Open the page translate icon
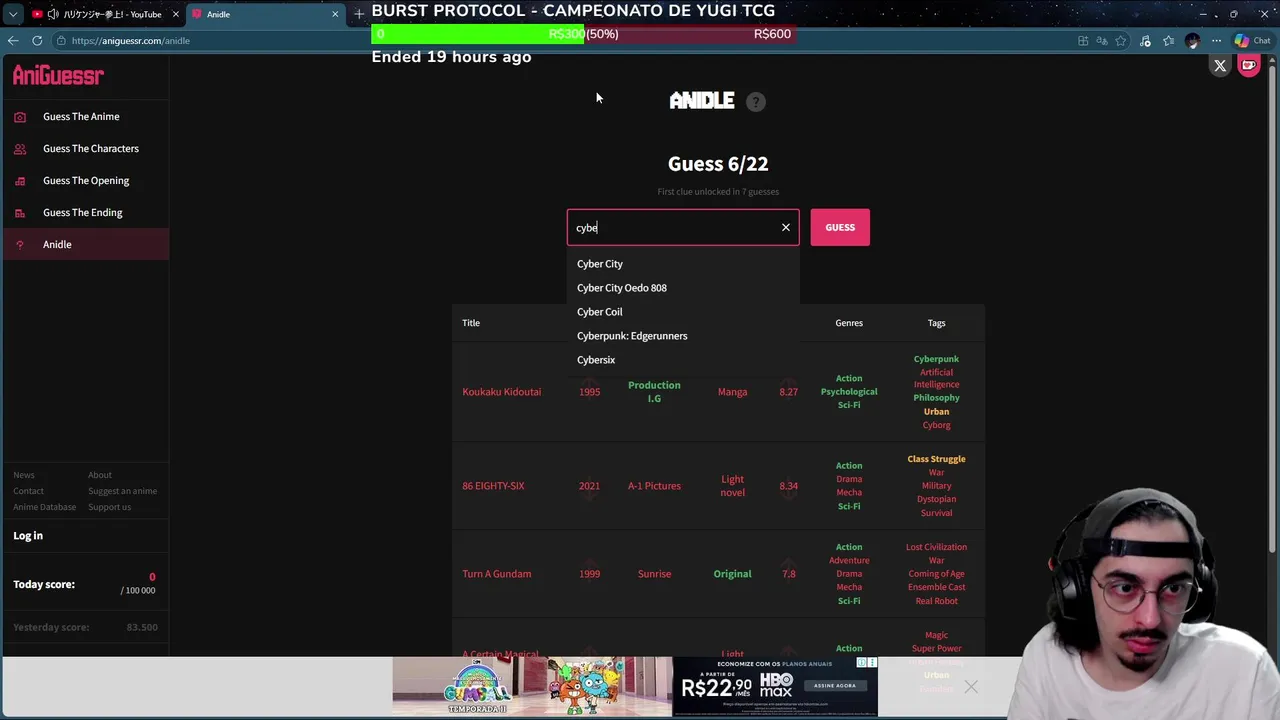Viewport: 1280px width, 720px height. (x=1102, y=41)
